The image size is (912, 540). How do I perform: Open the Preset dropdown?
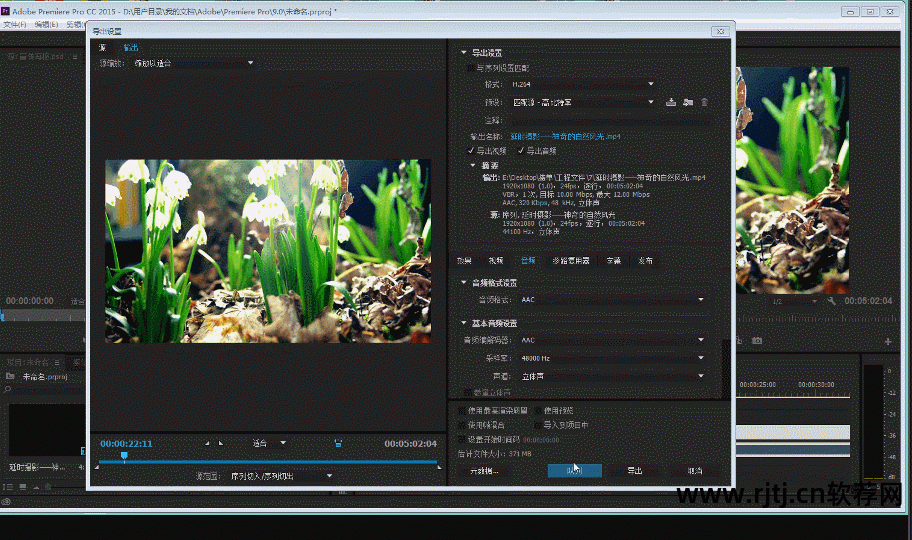(582, 102)
